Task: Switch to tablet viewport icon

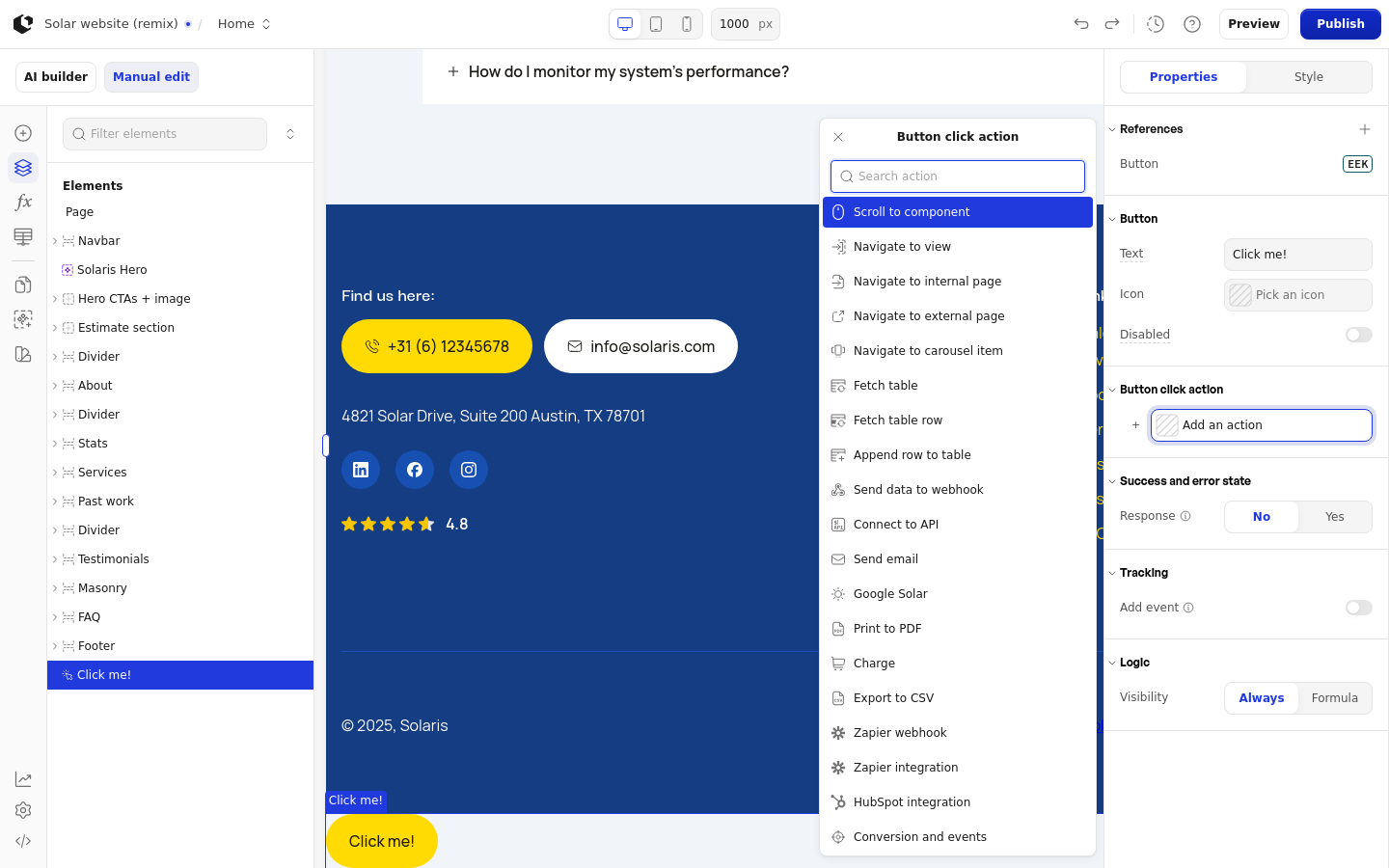Action: click(656, 24)
